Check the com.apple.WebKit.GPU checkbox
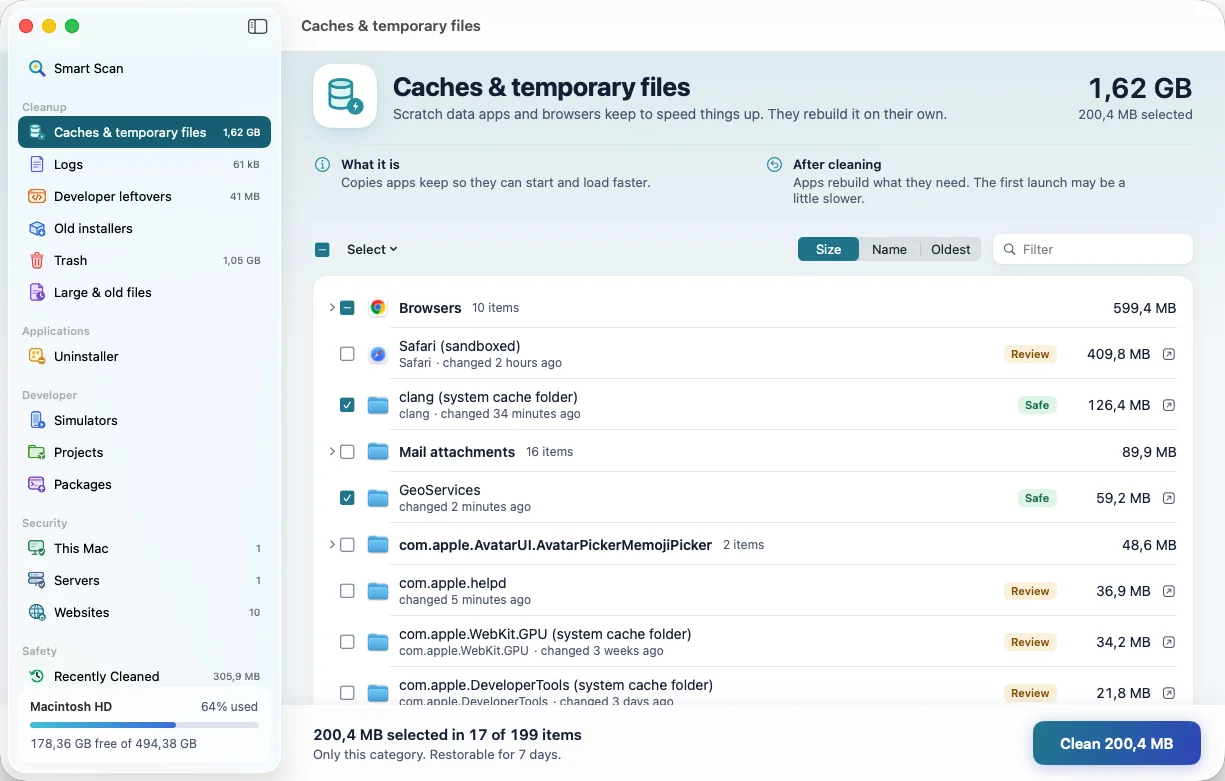 (347, 642)
